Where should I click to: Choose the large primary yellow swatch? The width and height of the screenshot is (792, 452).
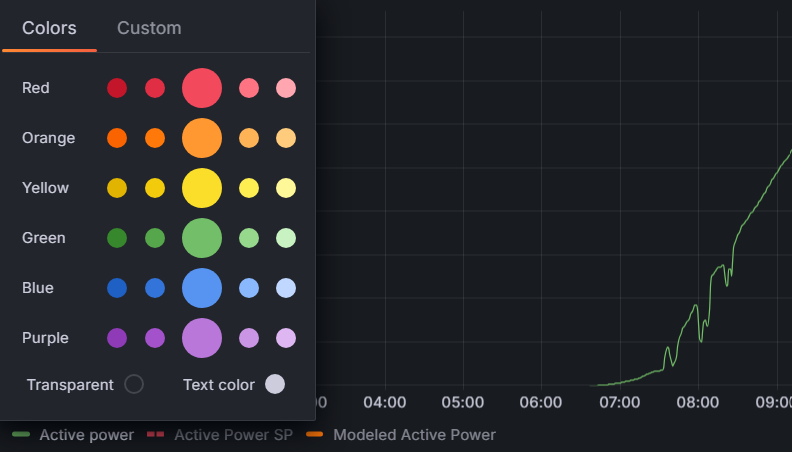tap(202, 188)
